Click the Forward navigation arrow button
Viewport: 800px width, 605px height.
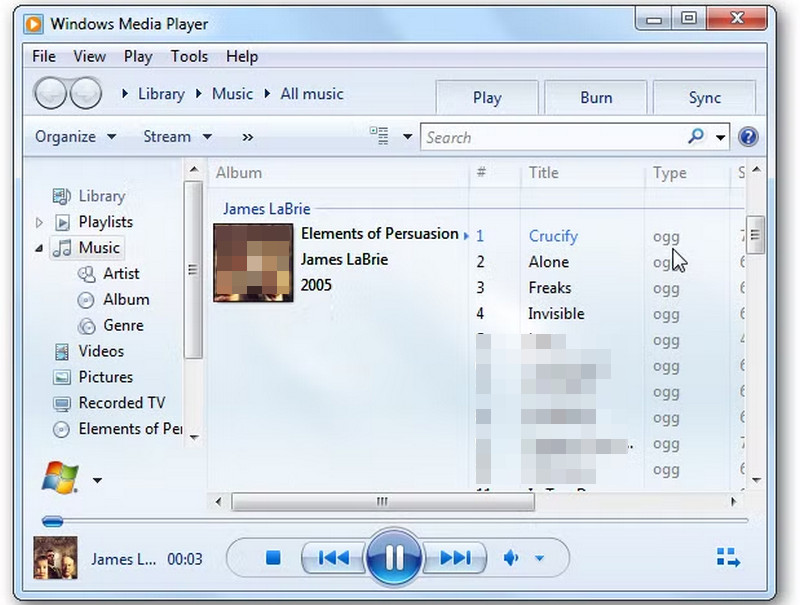pyautogui.click(x=85, y=93)
